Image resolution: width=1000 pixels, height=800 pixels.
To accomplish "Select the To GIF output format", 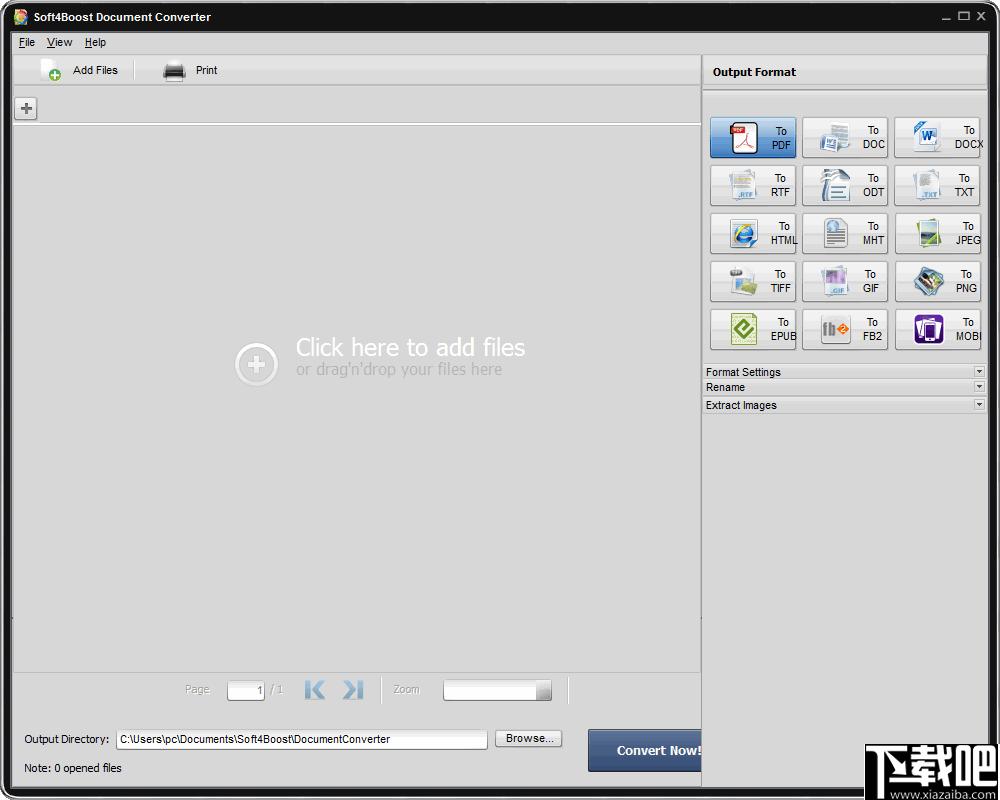I will click(x=844, y=281).
